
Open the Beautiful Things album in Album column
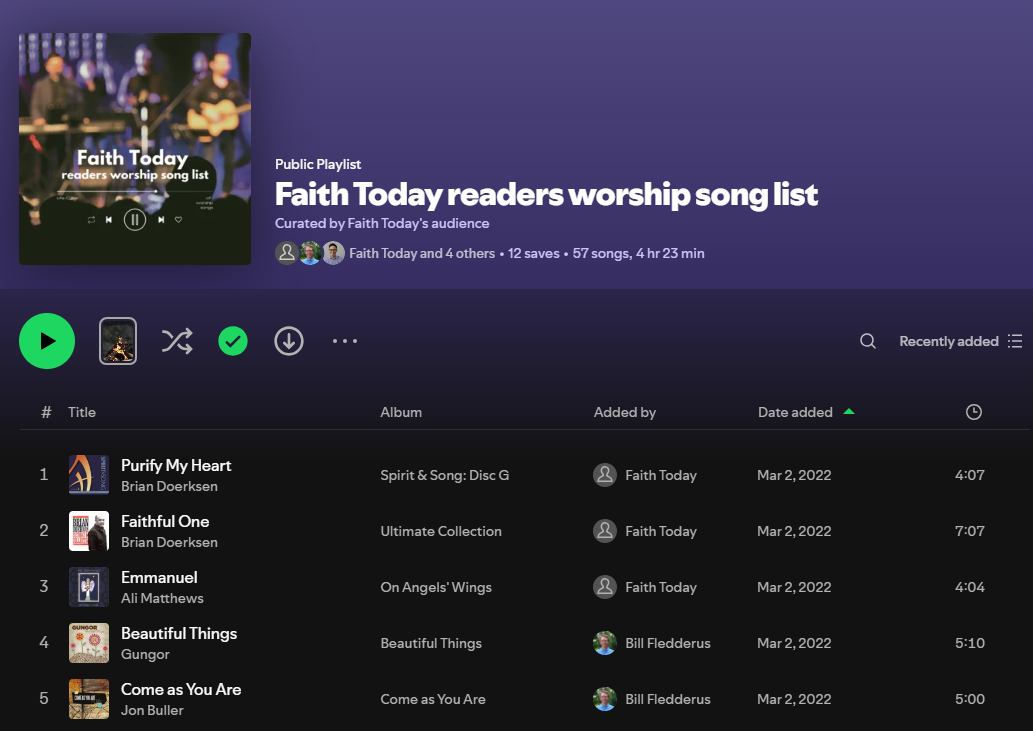coord(431,643)
